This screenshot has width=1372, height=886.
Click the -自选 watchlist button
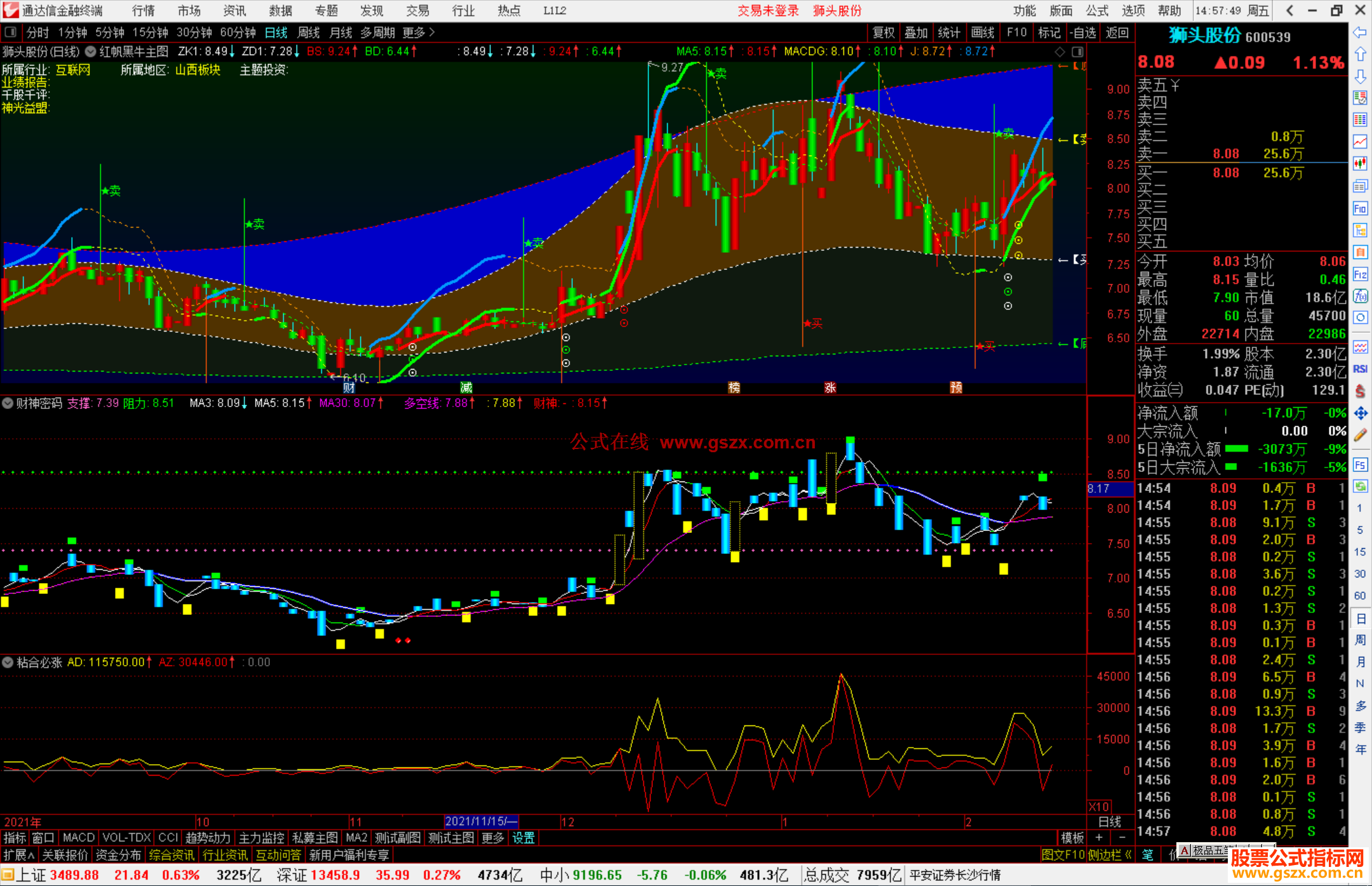[1083, 32]
